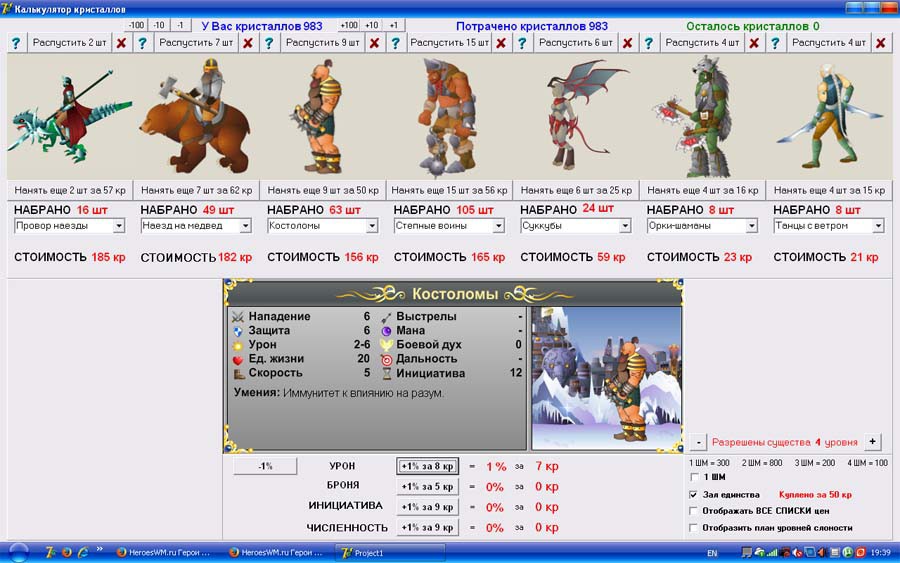Click Нанять еще 7 шт за 62 кр
The width and height of the screenshot is (900, 563).
[196, 190]
